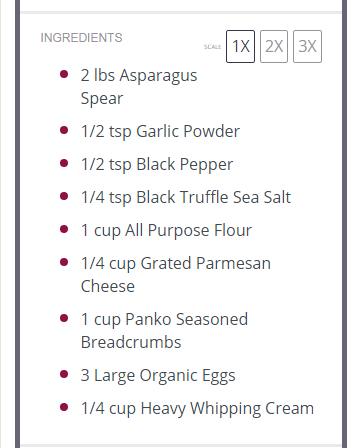Viewport: 361px width, 448px height.
Task: Switch recipe scale to 3X
Action: [307, 46]
